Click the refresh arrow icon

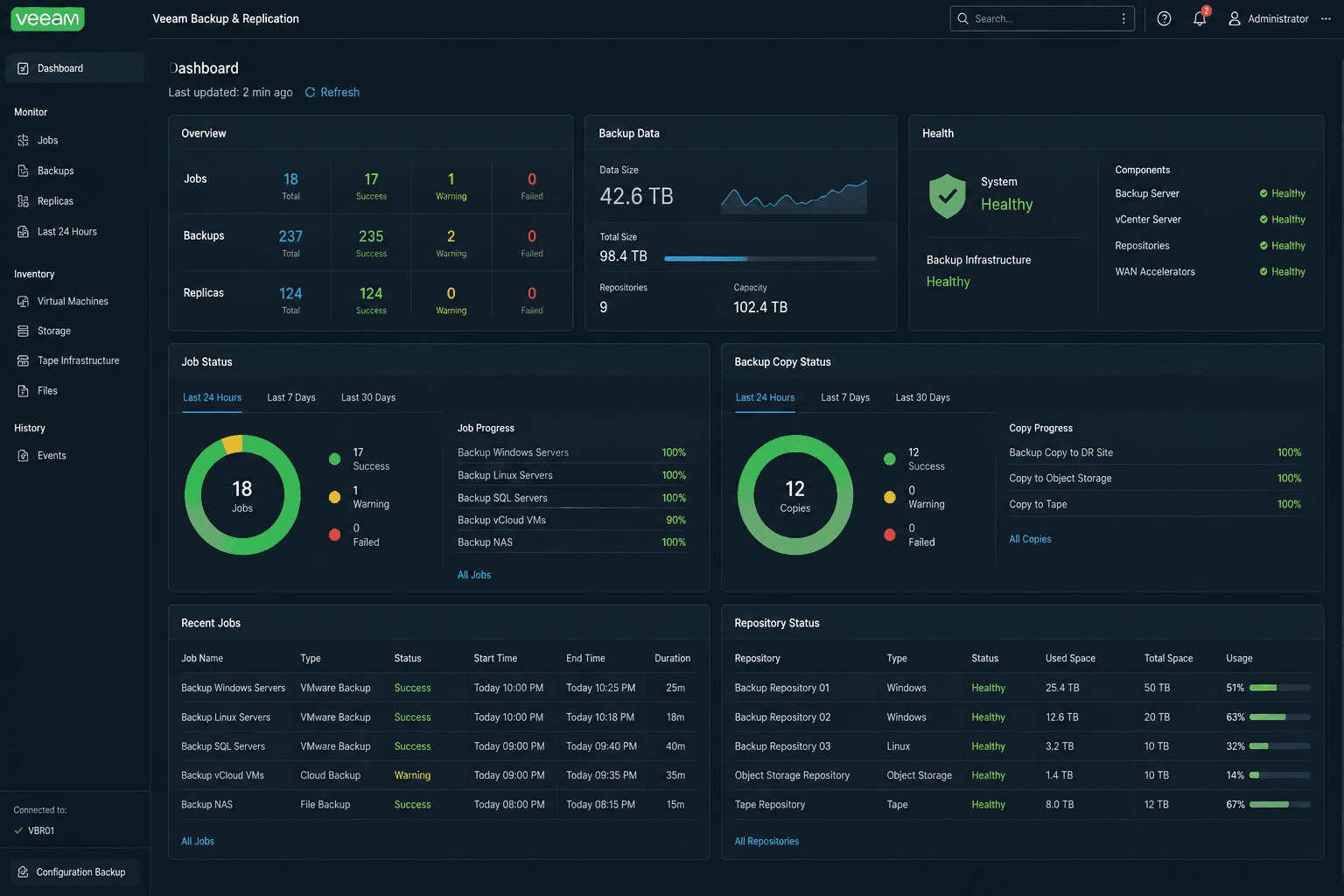pyautogui.click(x=310, y=93)
